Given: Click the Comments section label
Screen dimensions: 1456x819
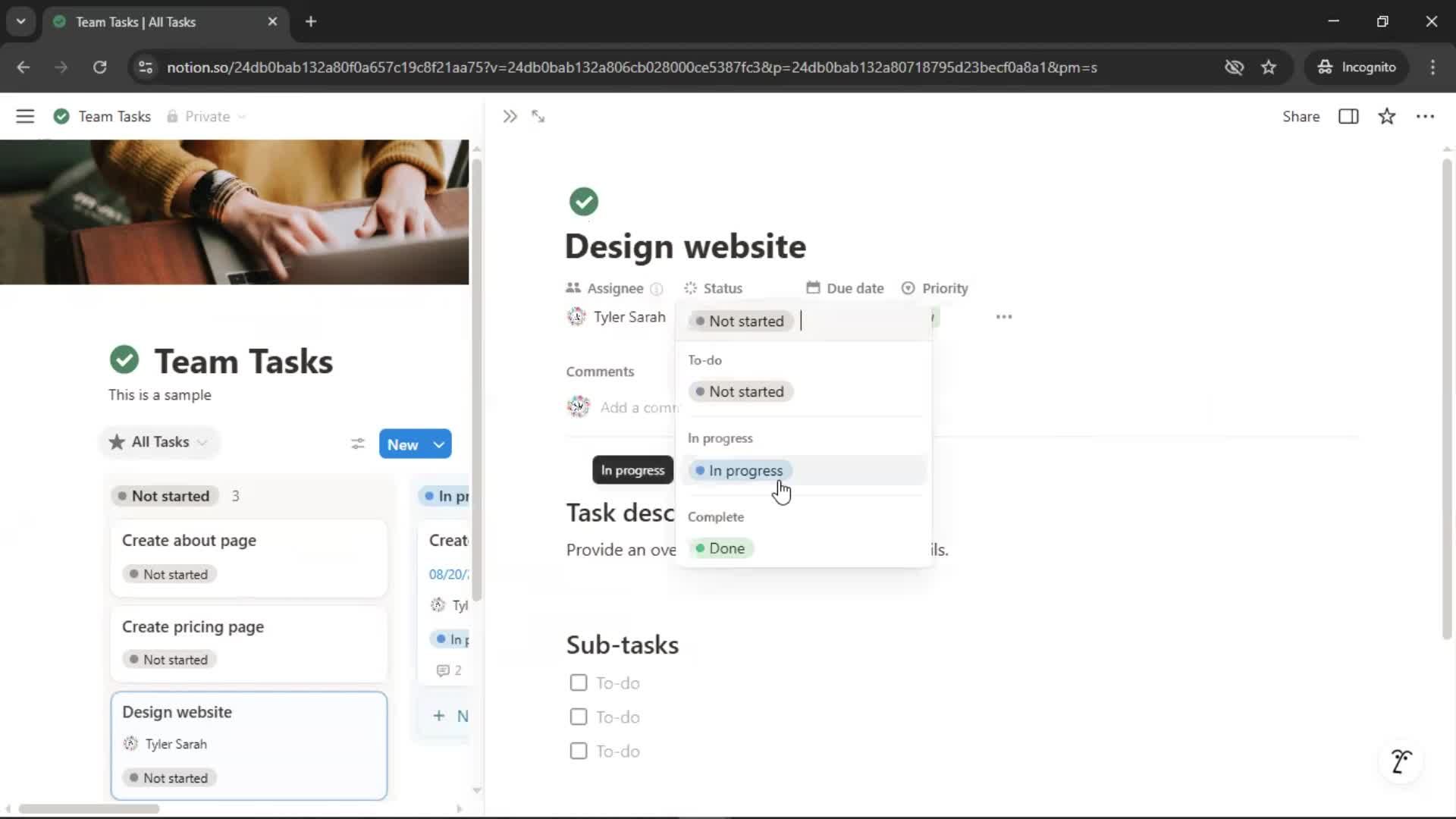Looking at the screenshot, I should coord(600,372).
